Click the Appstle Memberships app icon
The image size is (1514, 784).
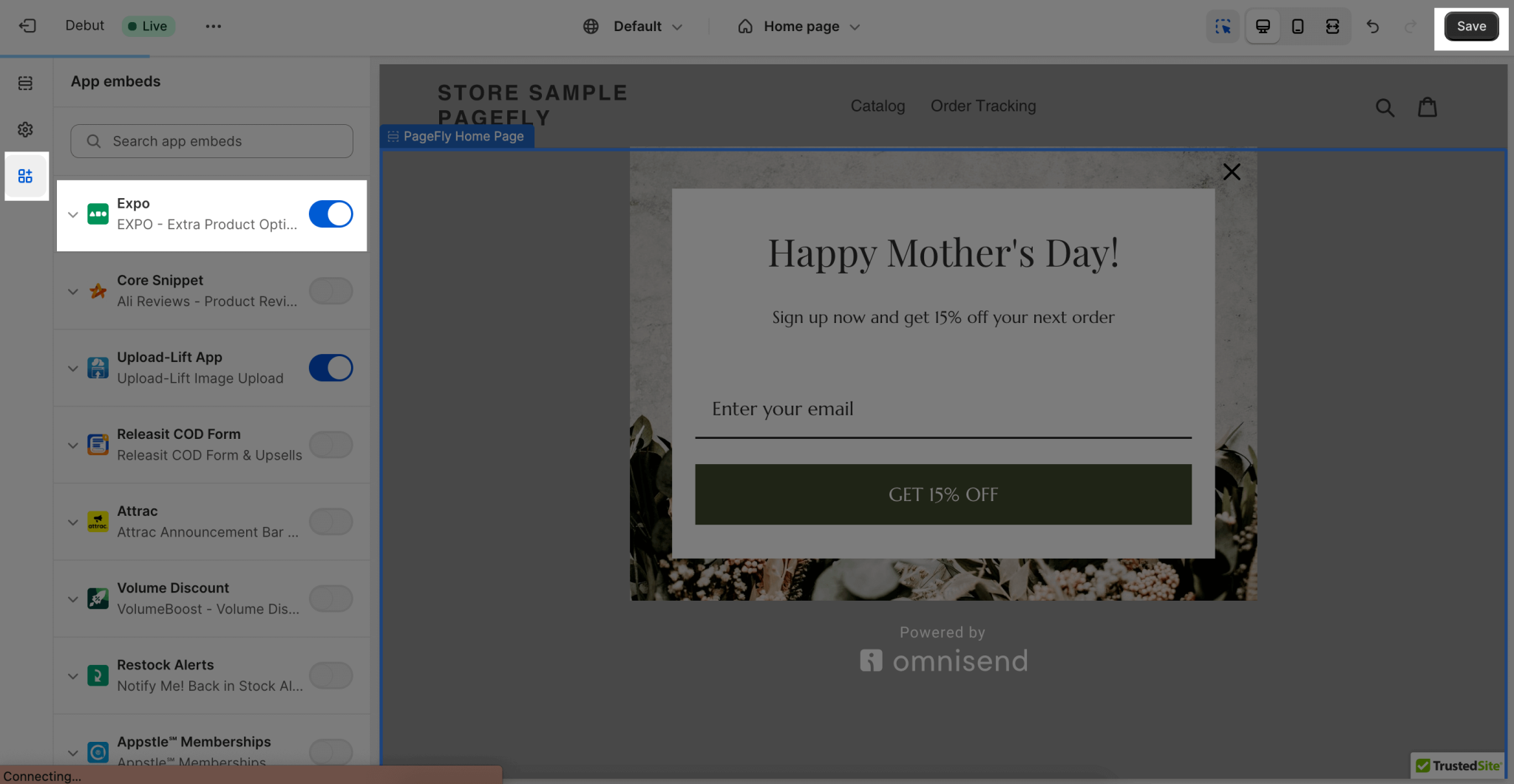pos(98,752)
